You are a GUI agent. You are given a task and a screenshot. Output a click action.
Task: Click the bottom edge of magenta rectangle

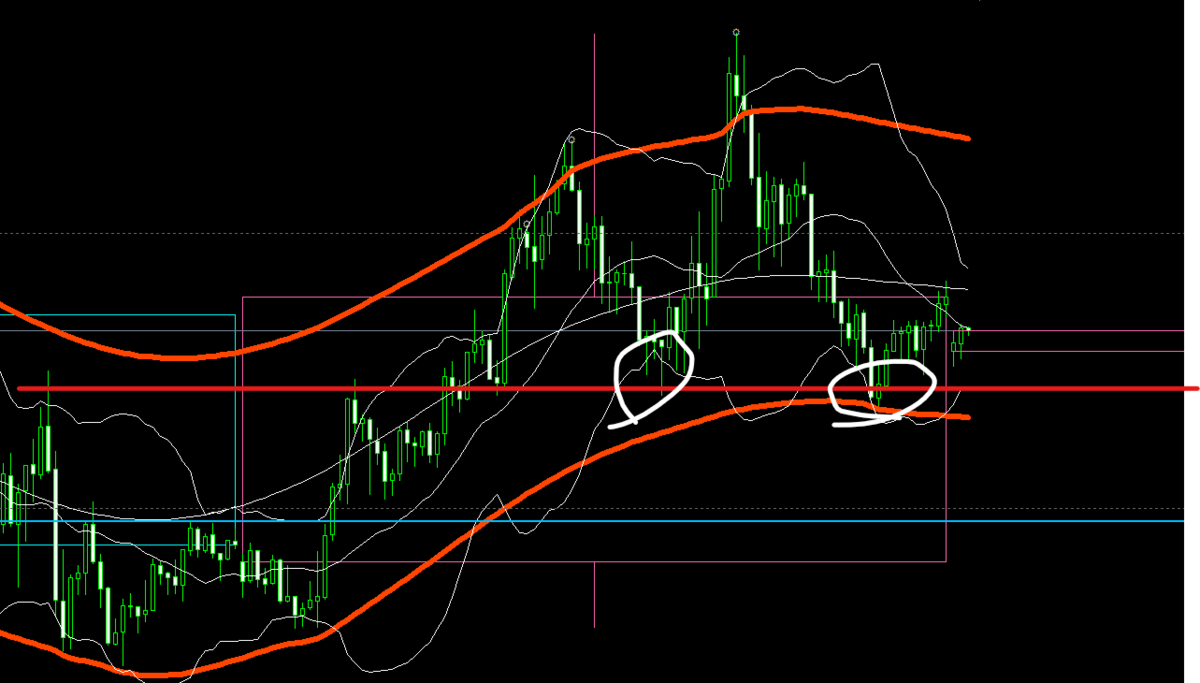pos(594,561)
